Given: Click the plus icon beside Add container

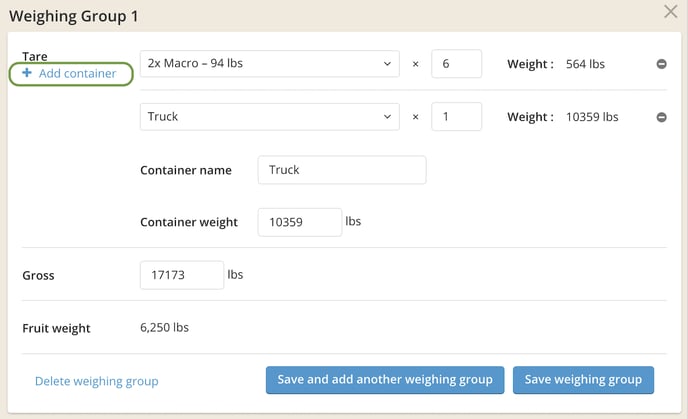Looking at the screenshot, I should (x=27, y=73).
